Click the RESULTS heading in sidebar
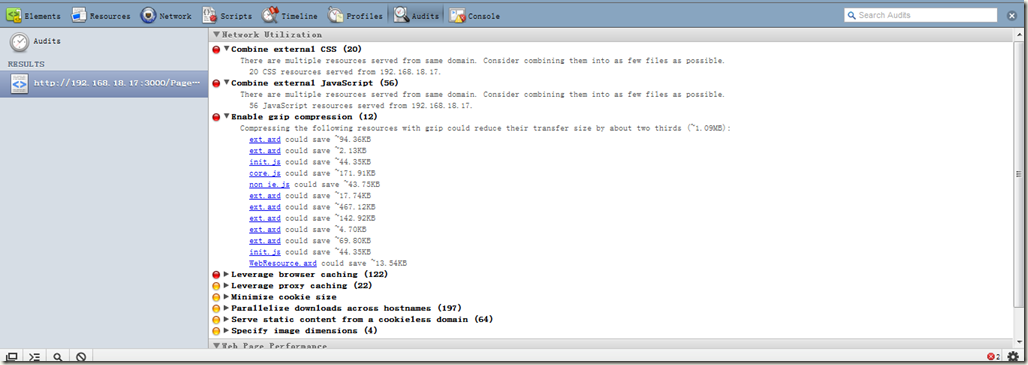This screenshot has width=1028, height=365. pos(26,64)
